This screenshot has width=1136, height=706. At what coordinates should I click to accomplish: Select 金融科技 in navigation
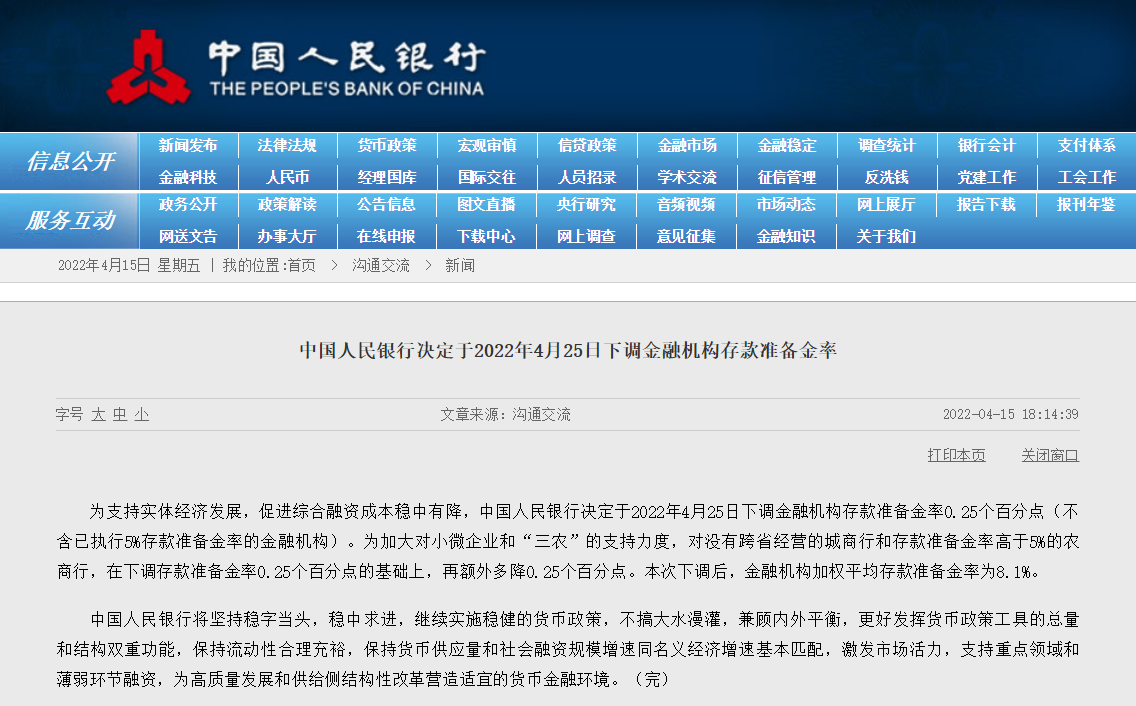188,178
